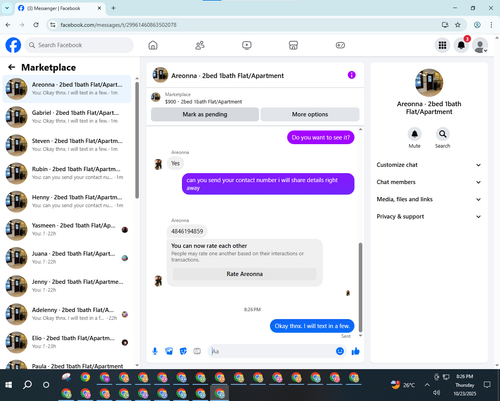Open Rubin's 2bed 1bath conversation

pyautogui.click(x=67, y=173)
